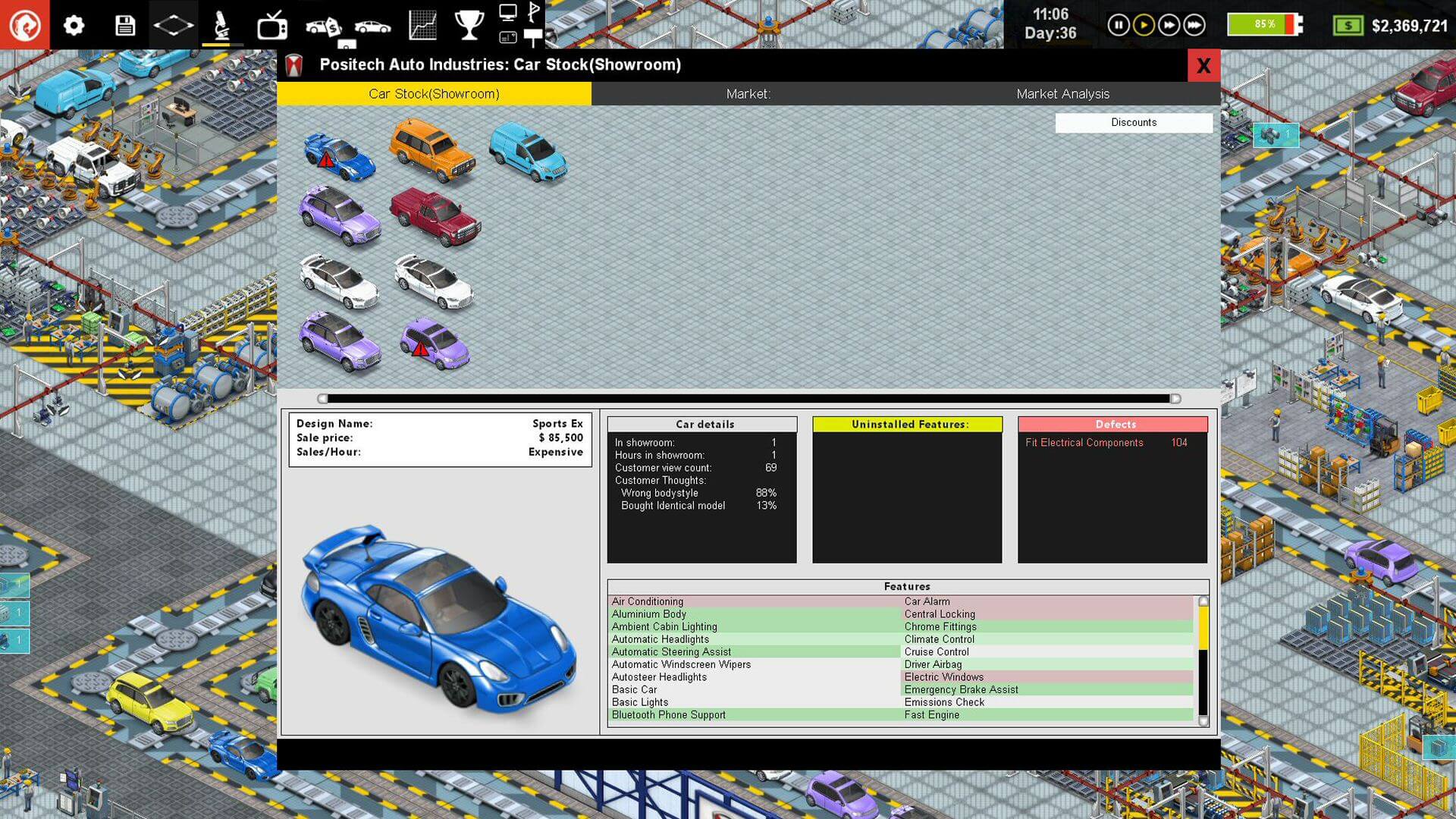Click the Car Alarm feature row
1456x819 pixels.
click(x=1047, y=601)
